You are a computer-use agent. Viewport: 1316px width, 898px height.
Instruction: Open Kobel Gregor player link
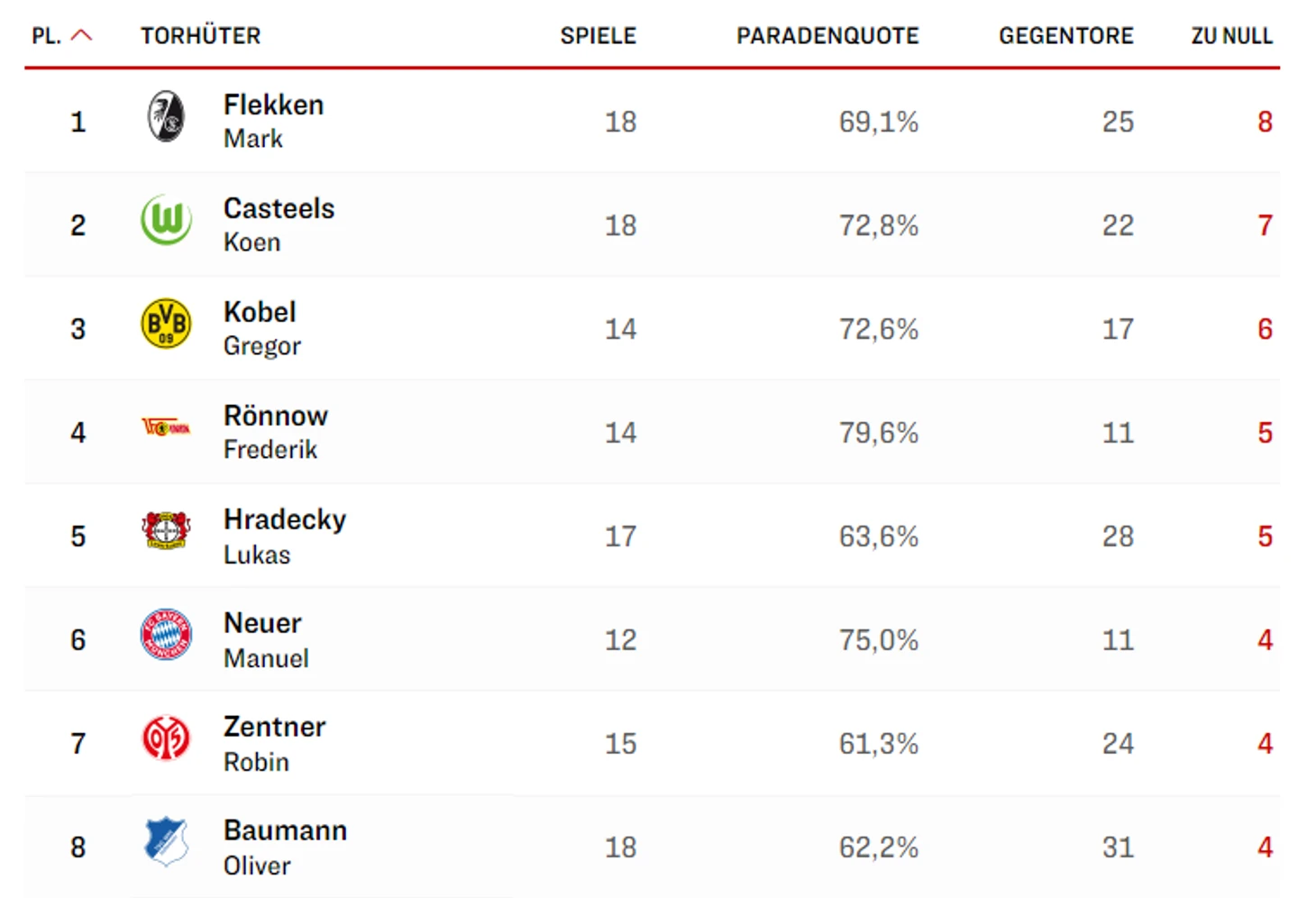[x=261, y=328]
